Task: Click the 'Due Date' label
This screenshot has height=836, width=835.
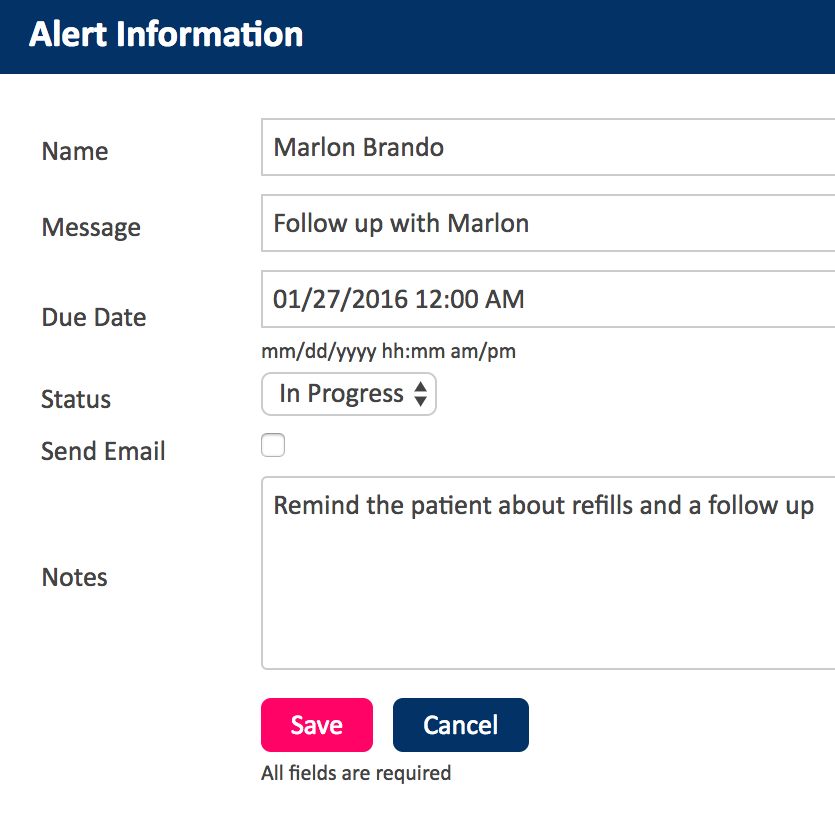Action: 94,317
